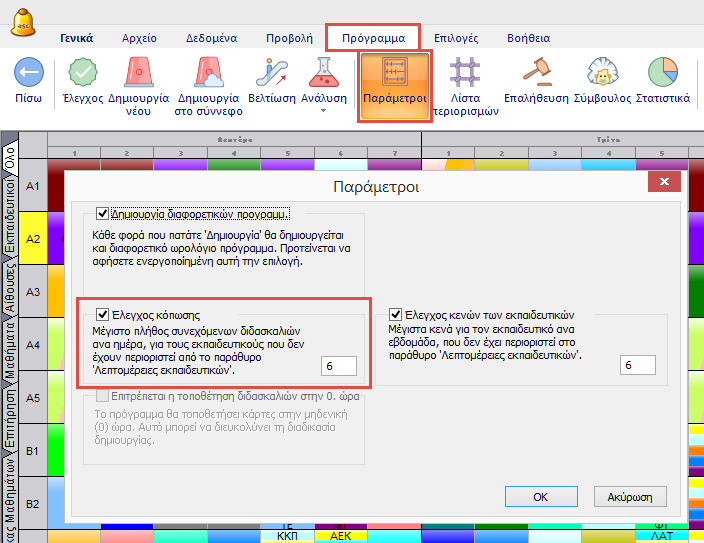The width and height of the screenshot is (704, 543).
Task: Switch to the Επιλογές ribbon tab
Action: [456, 38]
